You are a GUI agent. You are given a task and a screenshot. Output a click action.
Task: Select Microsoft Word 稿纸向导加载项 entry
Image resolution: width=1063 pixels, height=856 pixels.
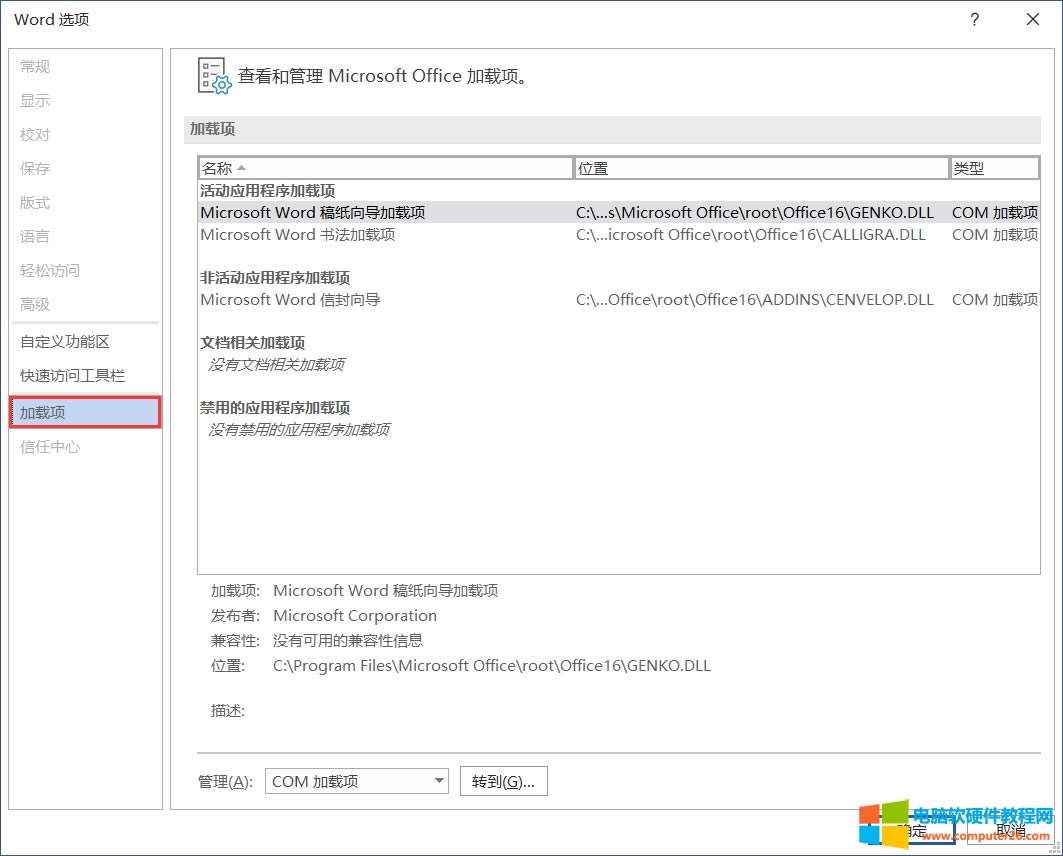313,212
